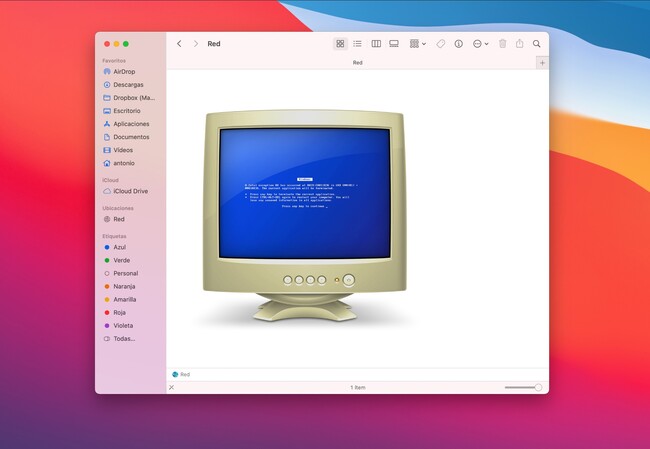Image resolution: width=650 pixels, height=449 pixels.
Task: Switch to column view
Action: [x=376, y=44]
